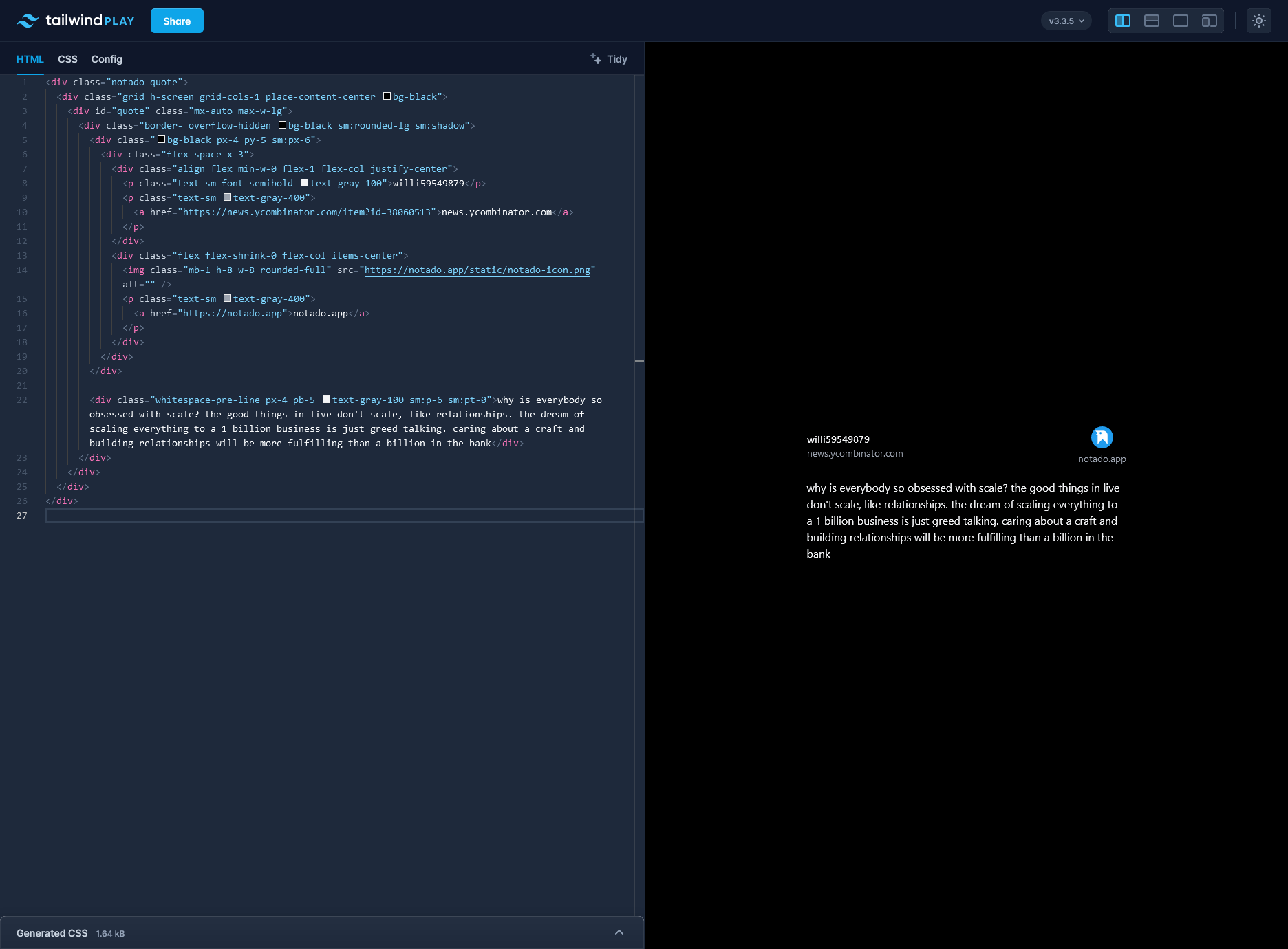Switch to horizontal split layout view

pos(1151,21)
